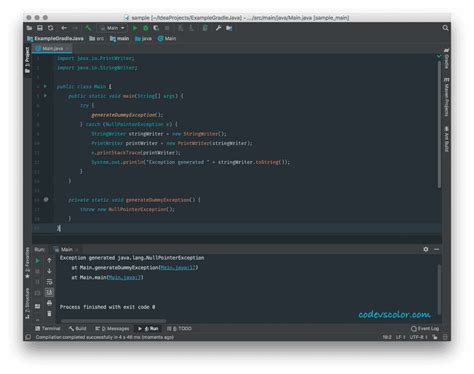Screen dimensions: 474x374
Task: Open settings with the wrench icon
Action: point(218,28)
